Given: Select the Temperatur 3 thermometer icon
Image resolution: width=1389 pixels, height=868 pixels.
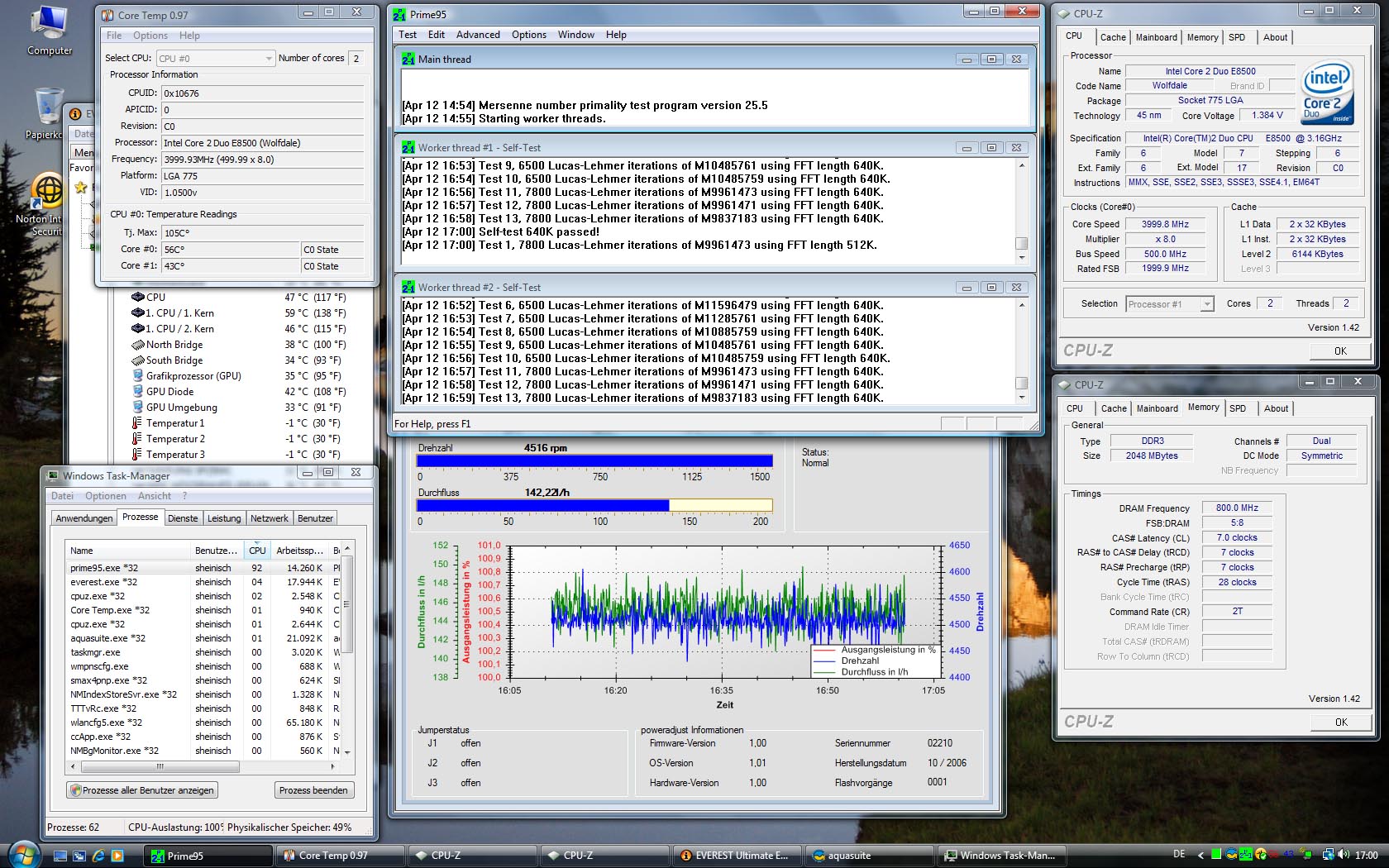Looking at the screenshot, I should [x=137, y=454].
